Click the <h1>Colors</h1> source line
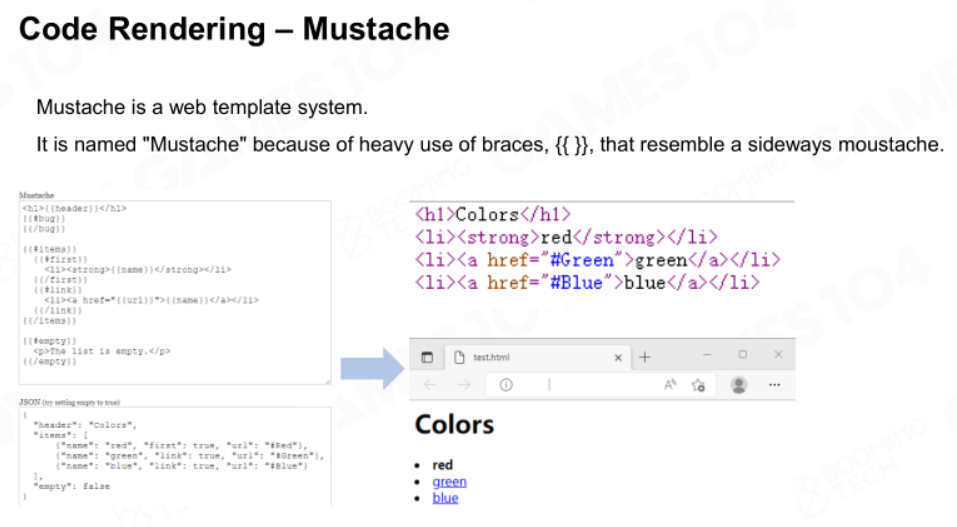This screenshot has height=527, width=957. (493, 214)
